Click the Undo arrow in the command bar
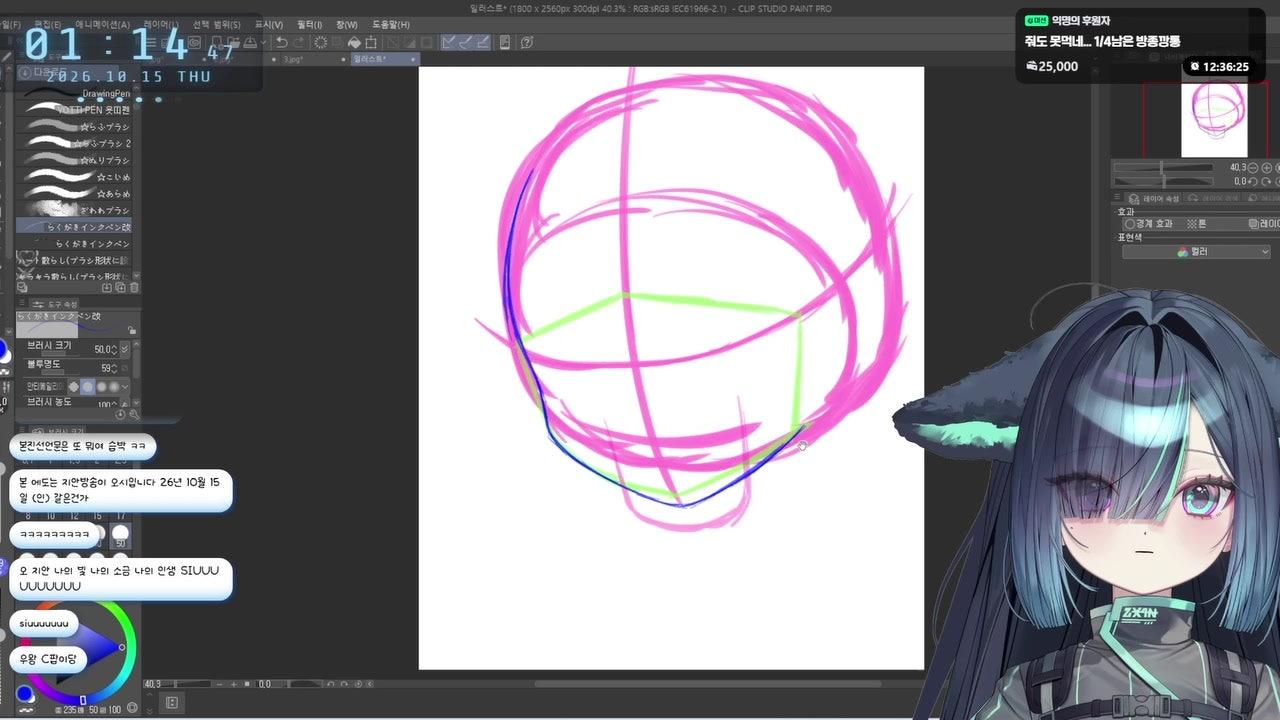This screenshot has width=1280, height=720. pyautogui.click(x=282, y=42)
